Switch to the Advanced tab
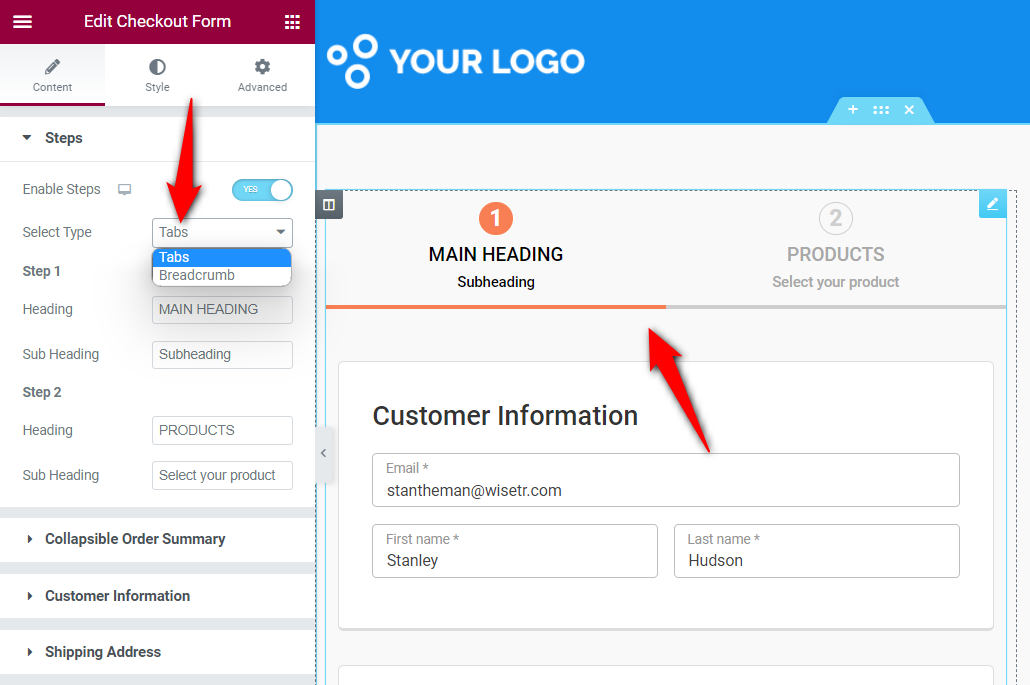 (x=262, y=75)
